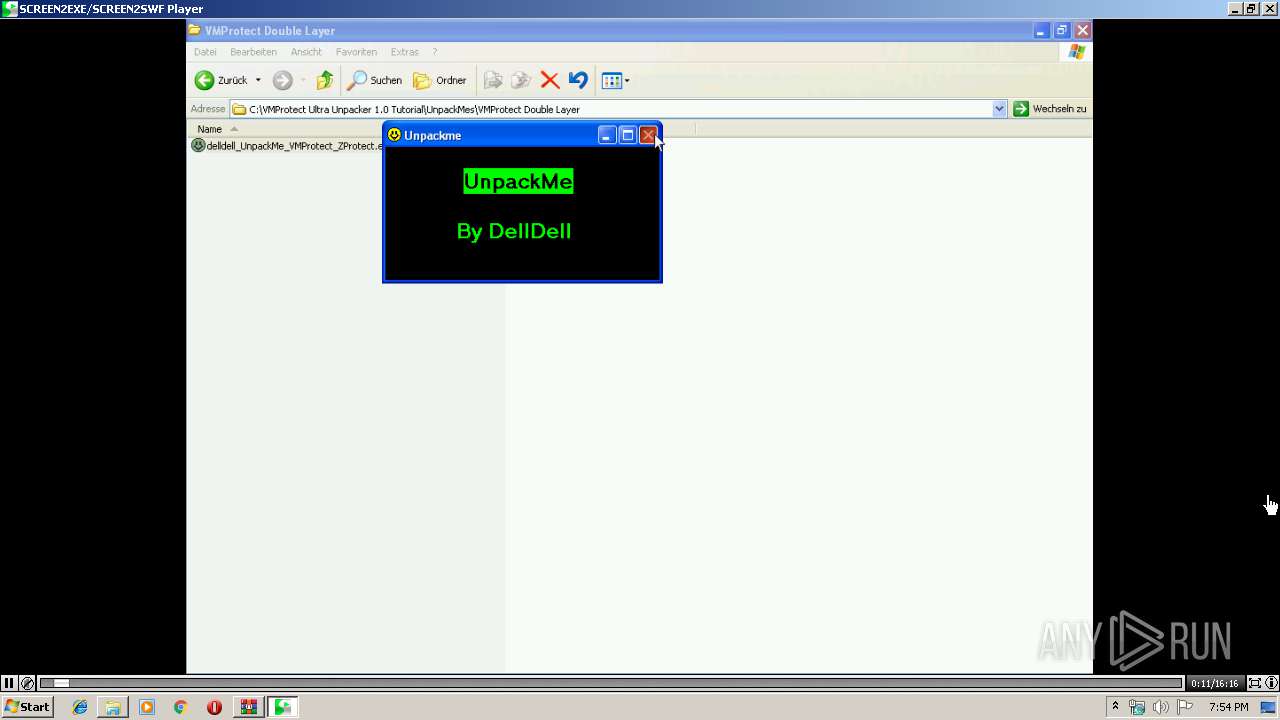Go up one folder level
The height and width of the screenshot is (720, 1280).
[x=325, y=80]
